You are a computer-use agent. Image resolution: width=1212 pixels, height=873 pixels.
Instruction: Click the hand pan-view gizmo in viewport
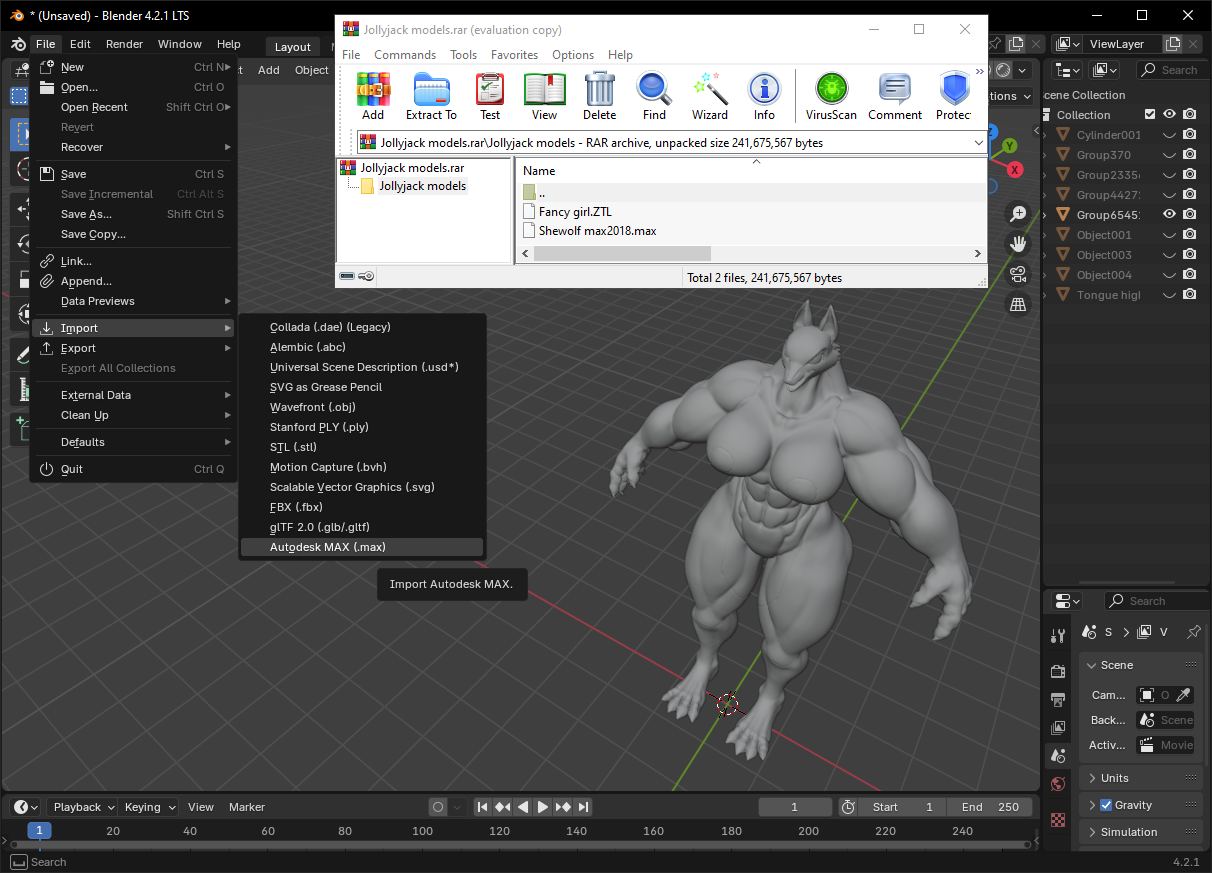(1018, 243)
